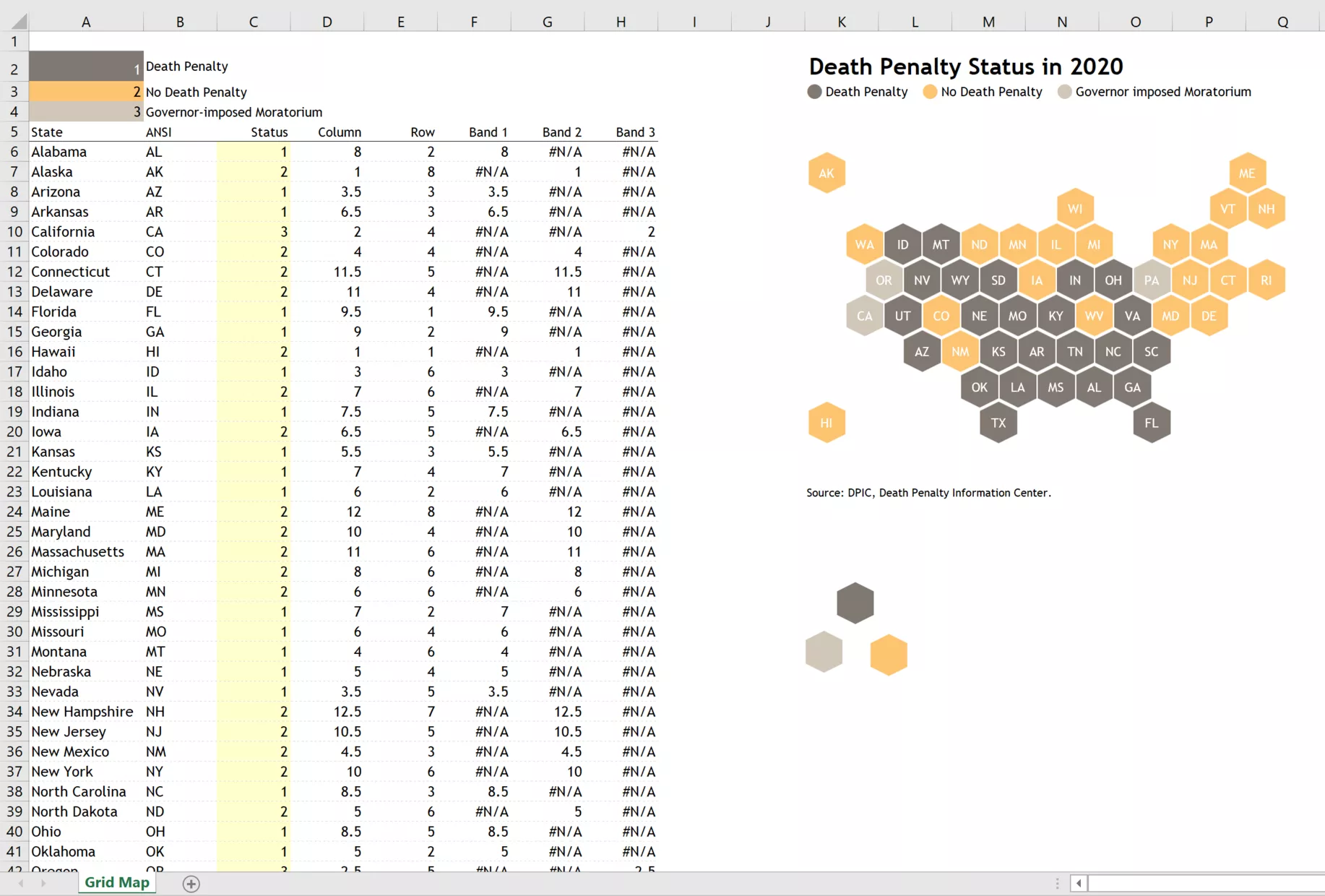Click the New Sheet plus icon

191,883
